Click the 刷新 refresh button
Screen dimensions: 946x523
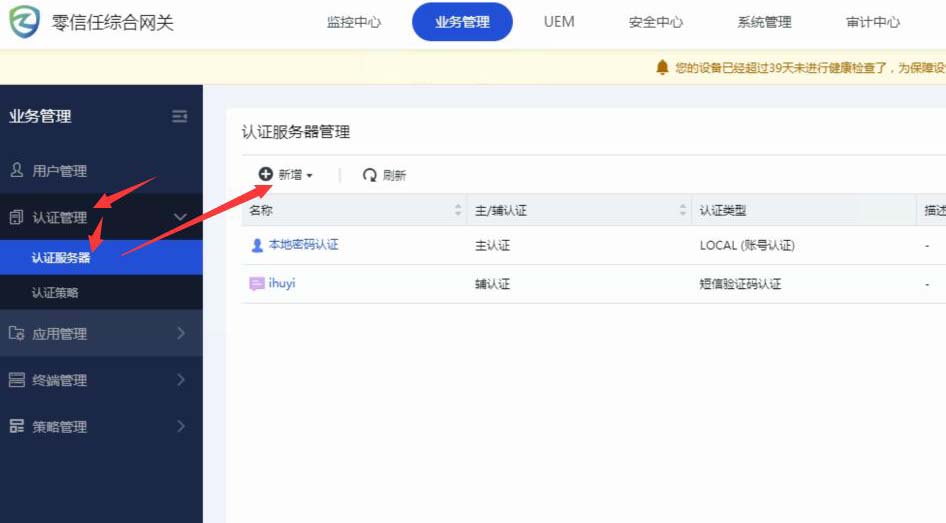pos(384,175)
